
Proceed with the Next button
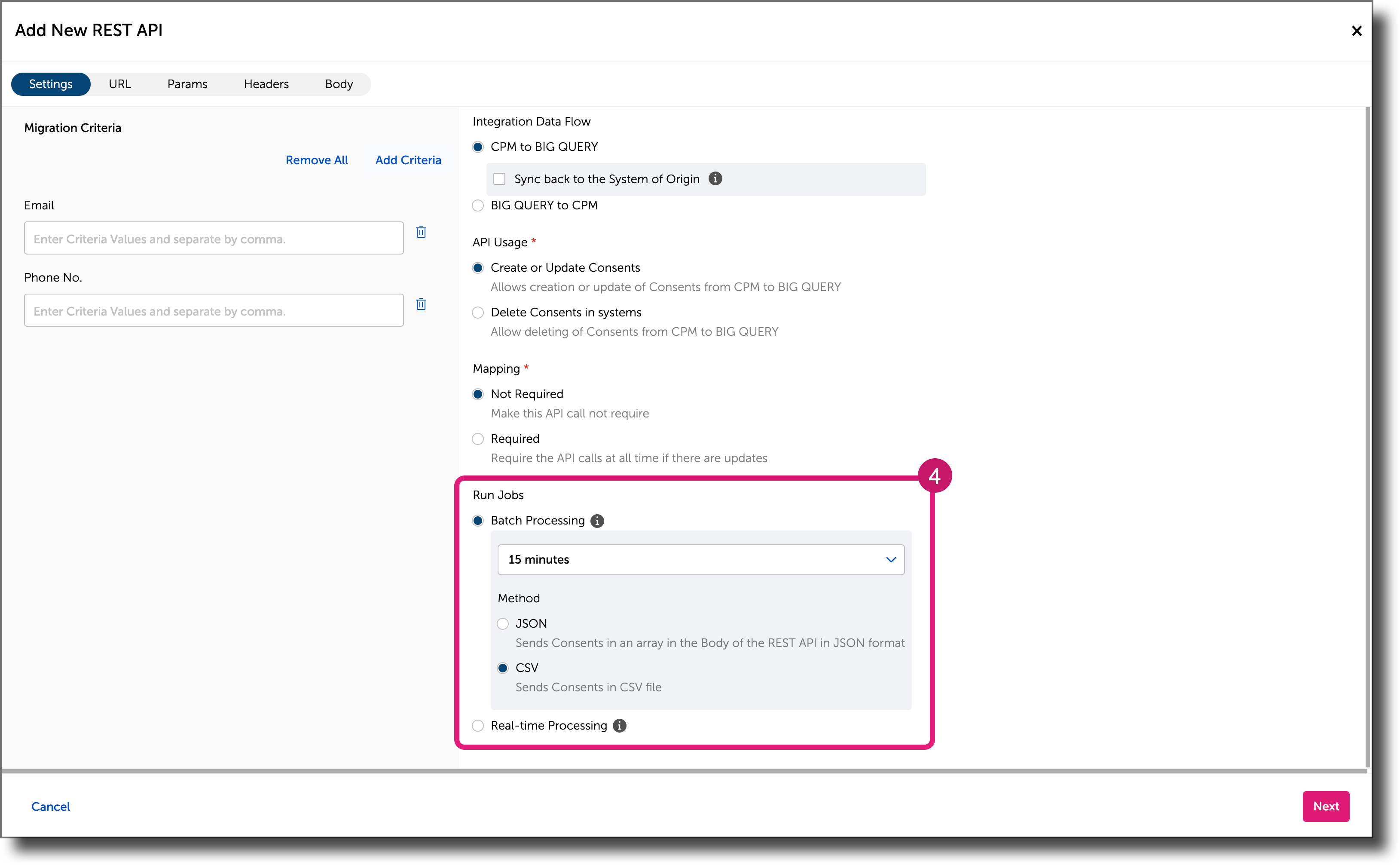pos(1326,807)
